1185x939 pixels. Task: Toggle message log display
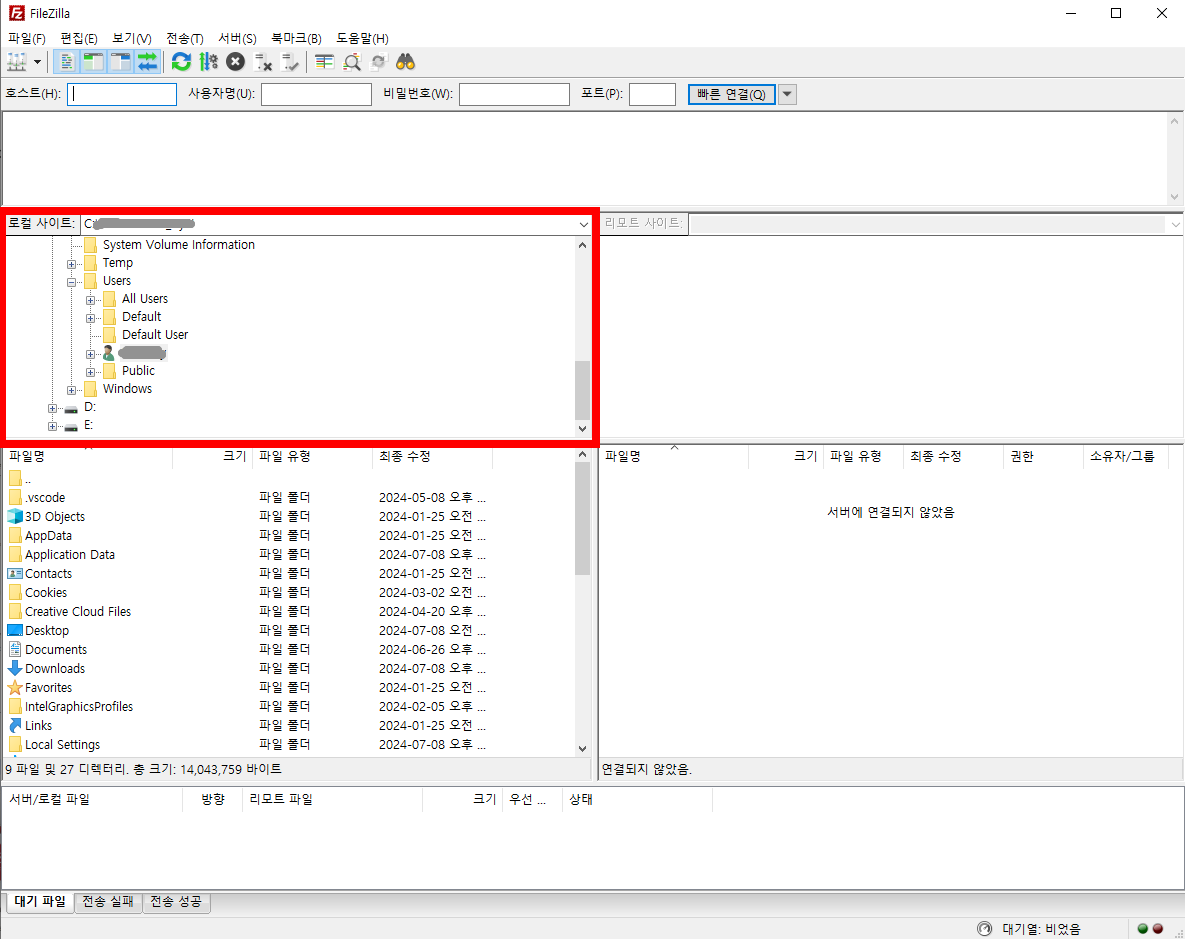(67, 62)
